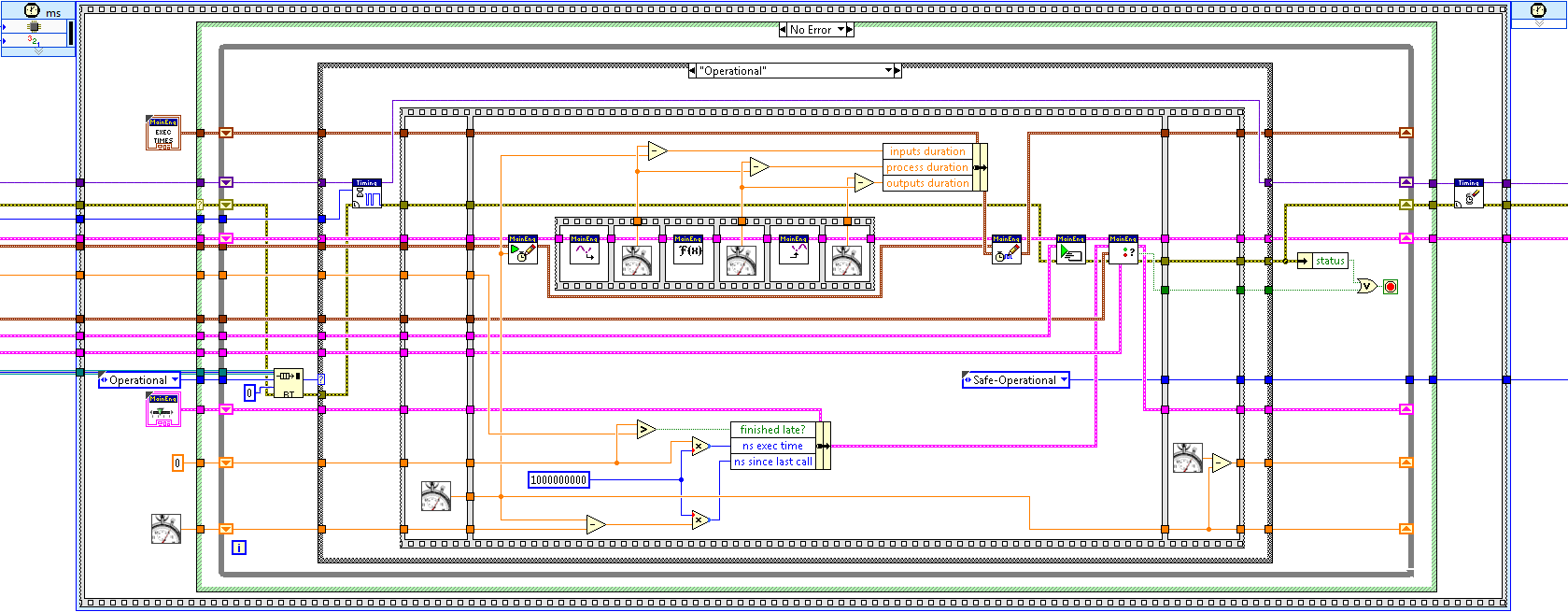
Task: Select the subtract node at loop bottom
Action: (x=596, y=524)
